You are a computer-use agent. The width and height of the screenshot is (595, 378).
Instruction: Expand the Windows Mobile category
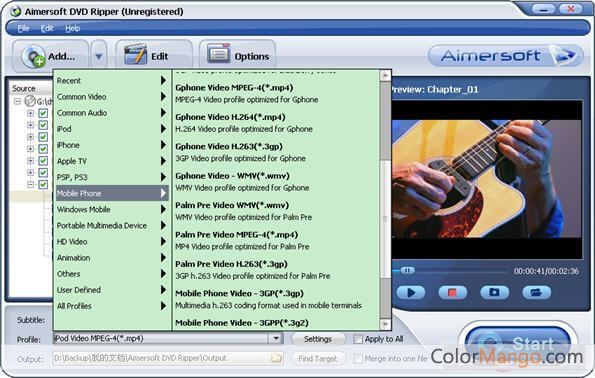click(112, 209)
